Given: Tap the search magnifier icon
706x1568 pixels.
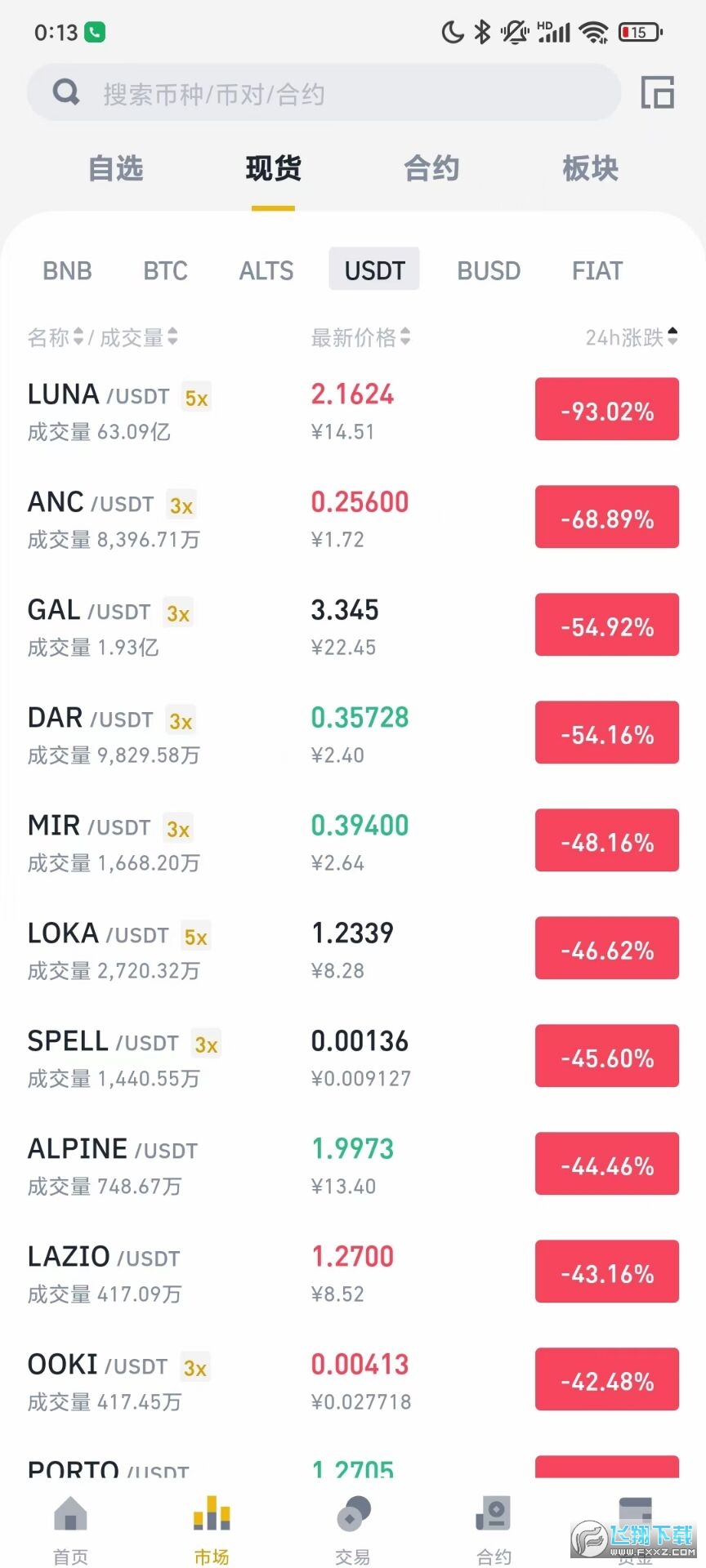Looking at the screenshot, I should (x=66, y=92).
